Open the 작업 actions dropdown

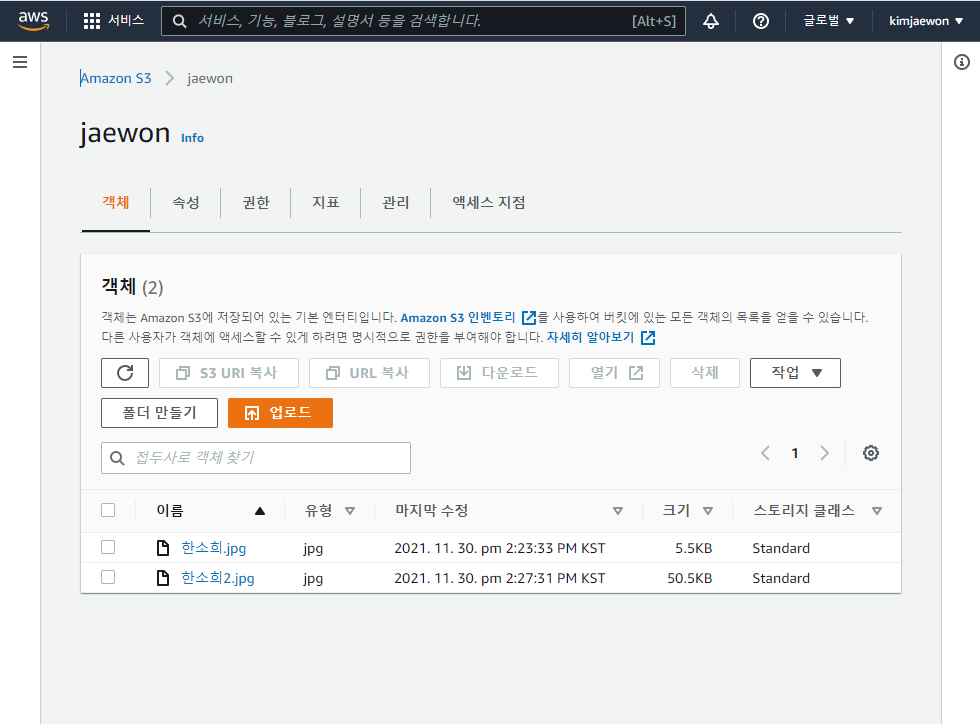(x=795, y=372)
